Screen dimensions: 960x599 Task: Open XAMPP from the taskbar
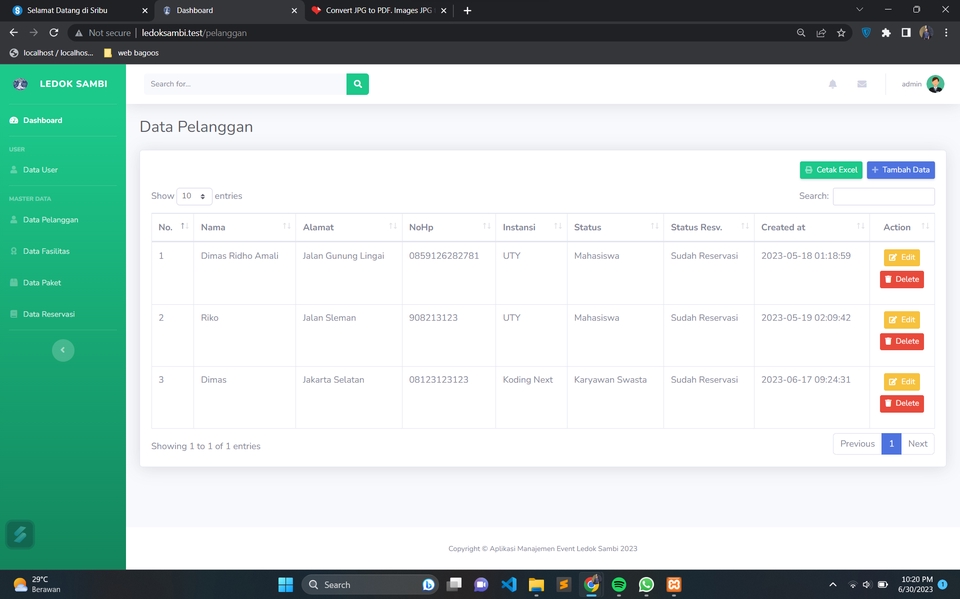click(673, 584)
